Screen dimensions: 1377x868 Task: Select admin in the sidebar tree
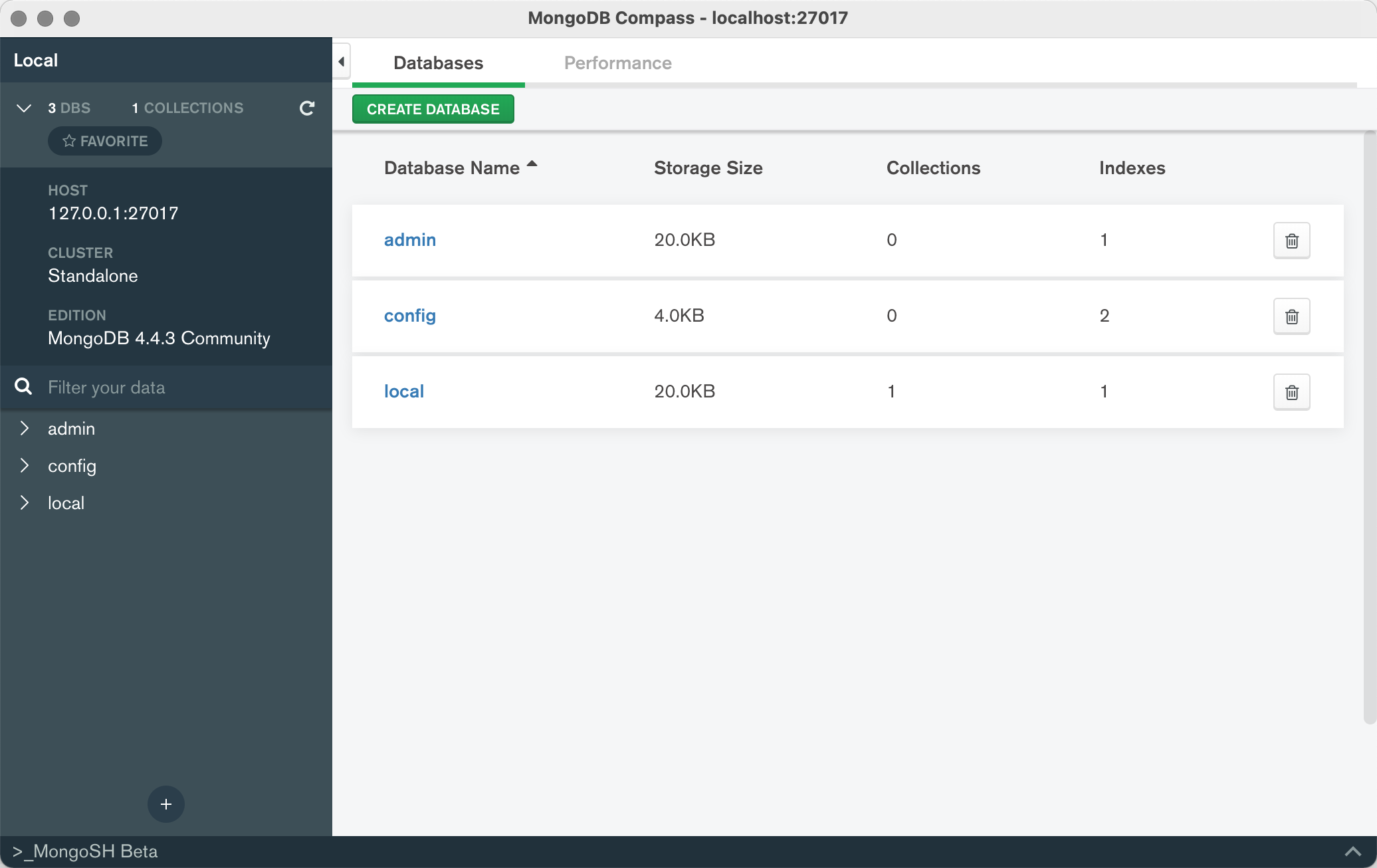[71, 429]
